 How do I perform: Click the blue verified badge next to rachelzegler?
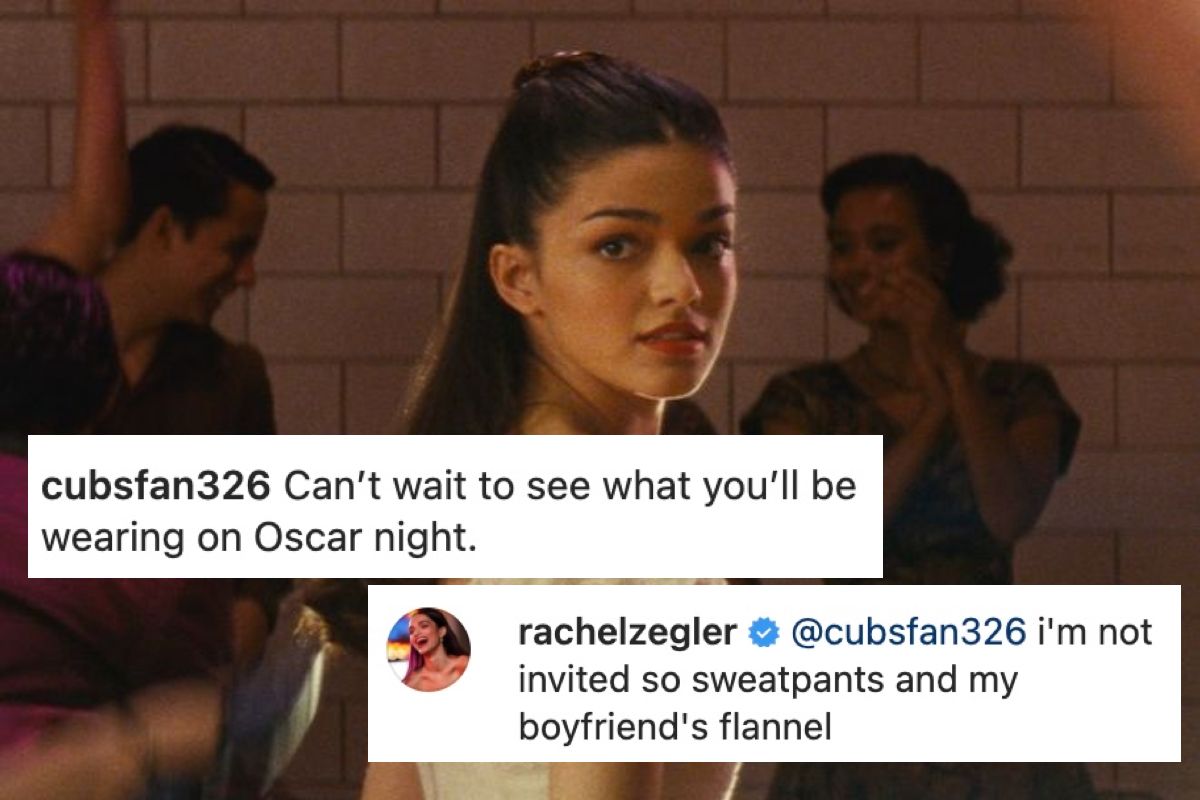pos(765,632)
